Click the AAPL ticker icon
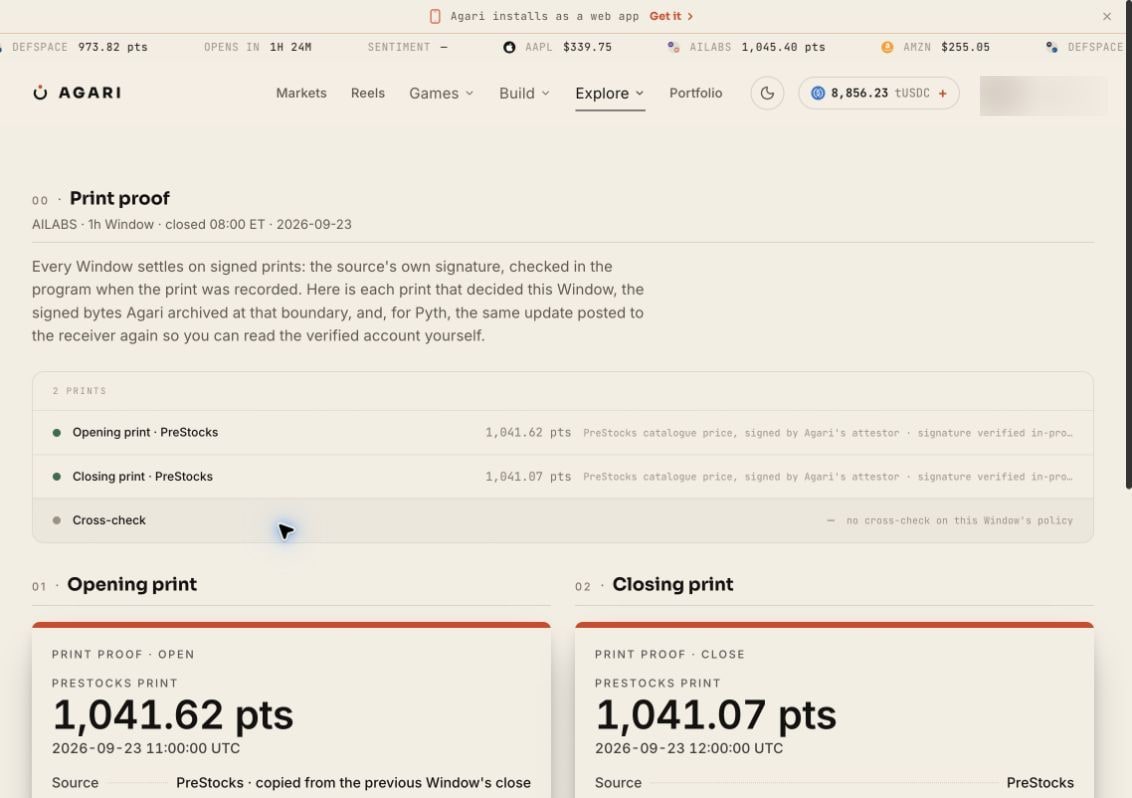This screenshot has width=1132, height=798. 509,47
